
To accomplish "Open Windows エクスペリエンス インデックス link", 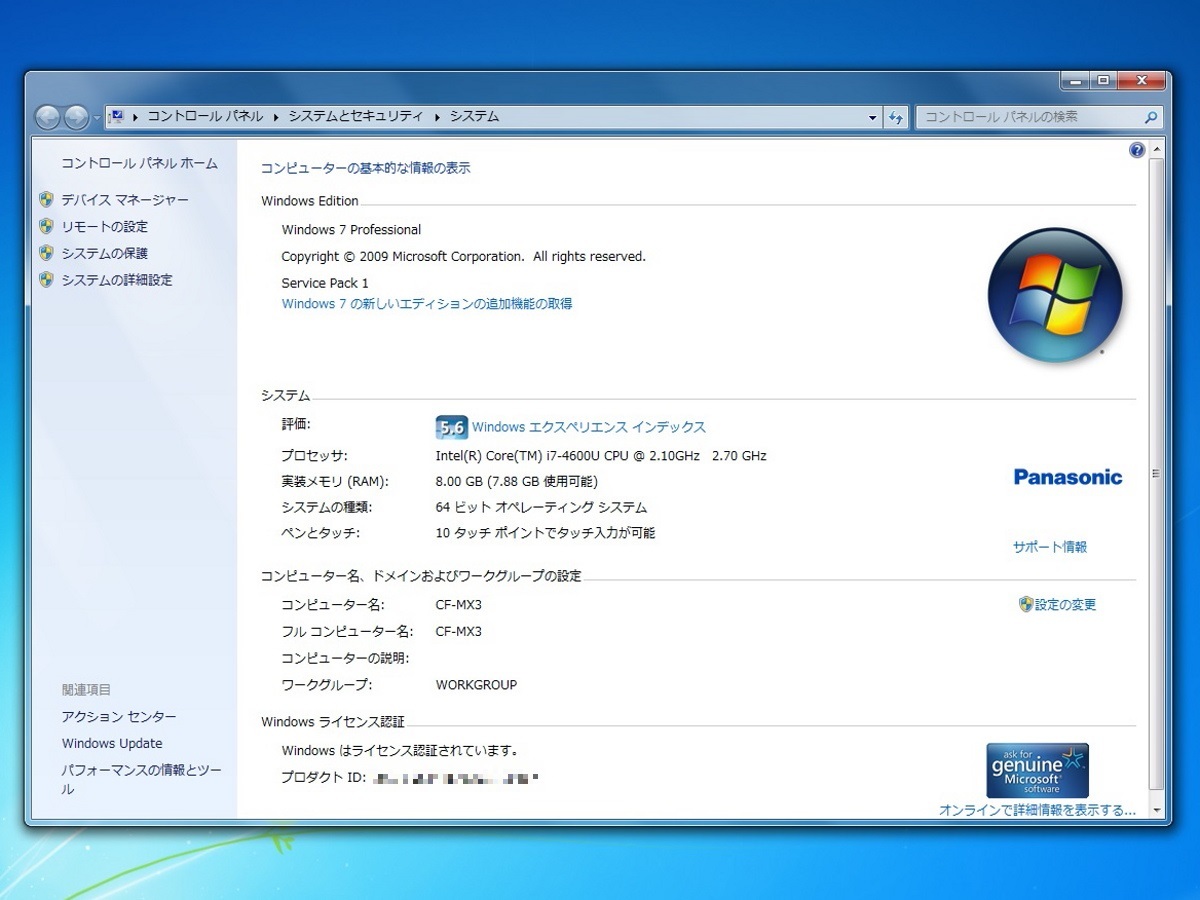I will (589, 427).
